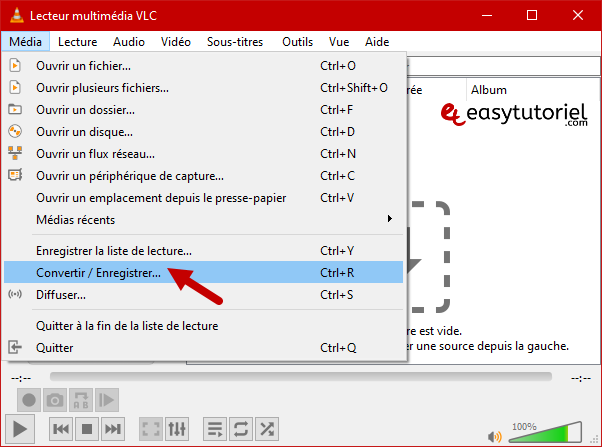Open the Audio menu
602x447 pixels.
coord(129,41)
